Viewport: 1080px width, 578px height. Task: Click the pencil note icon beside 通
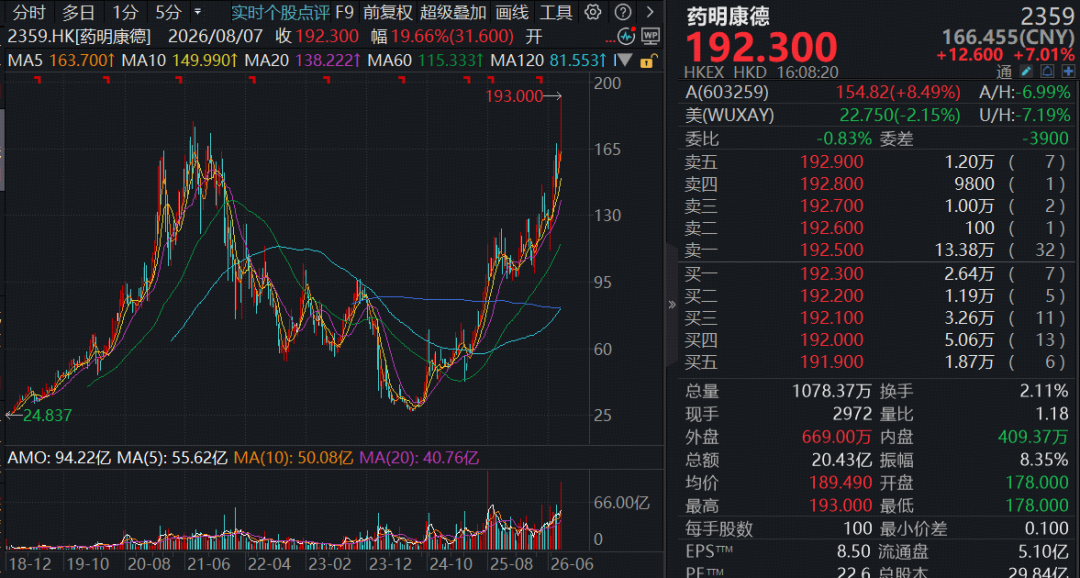[1026, 71]
